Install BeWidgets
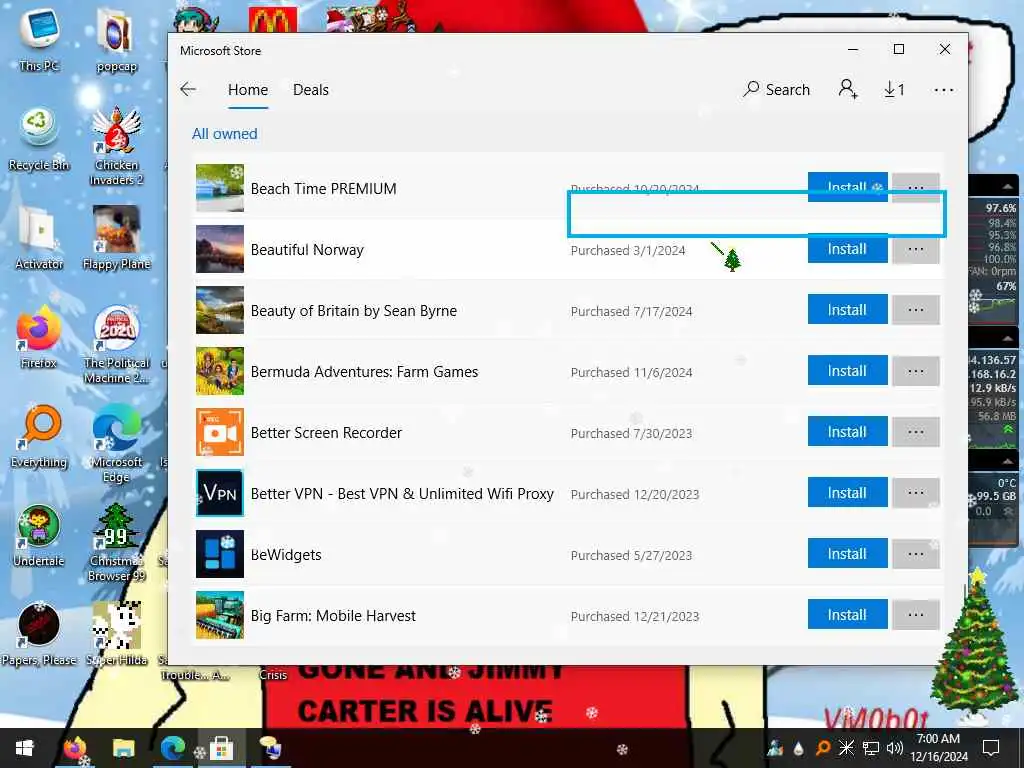Screen dimensions: 1024x768 point(847,553)
